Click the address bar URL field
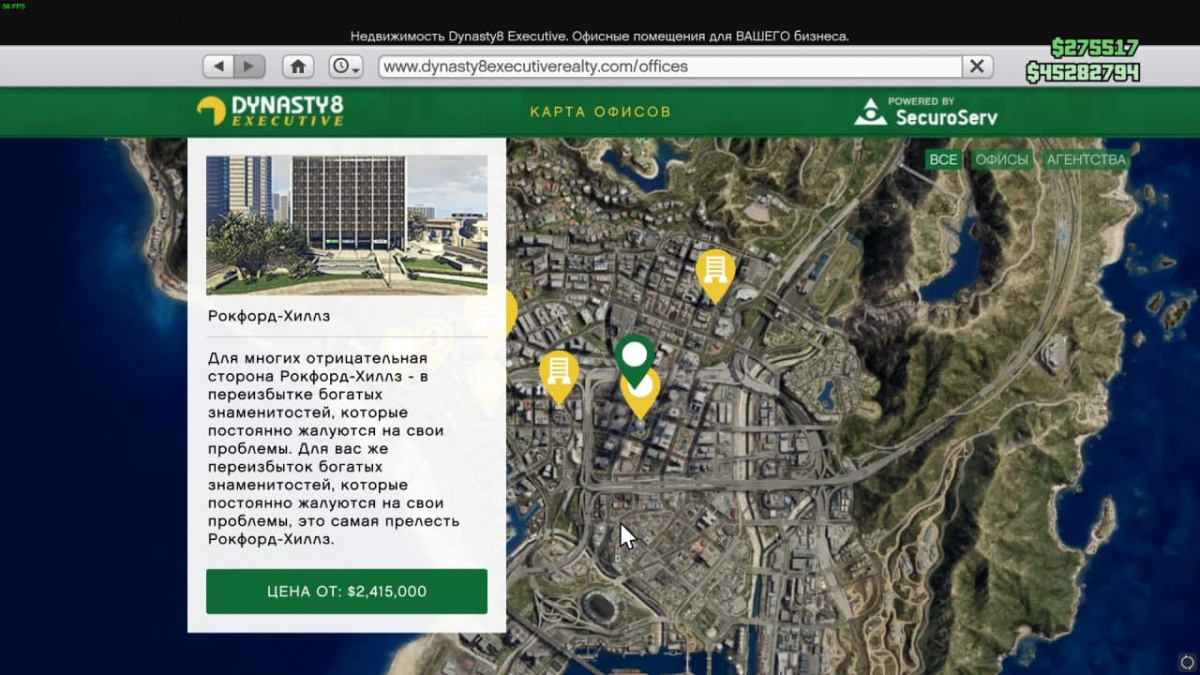Screen dimensions: 1200x675 click(670, 66)
